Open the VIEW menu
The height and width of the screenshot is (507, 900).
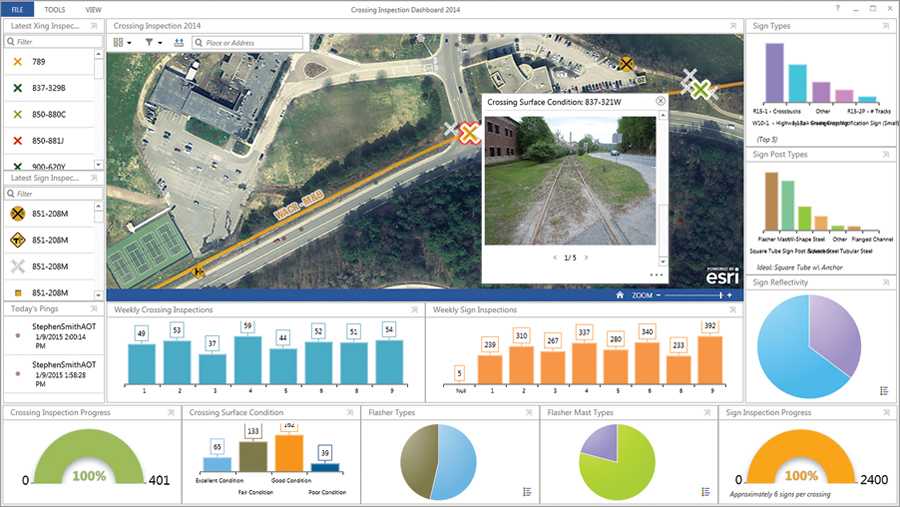coord(93,10)
